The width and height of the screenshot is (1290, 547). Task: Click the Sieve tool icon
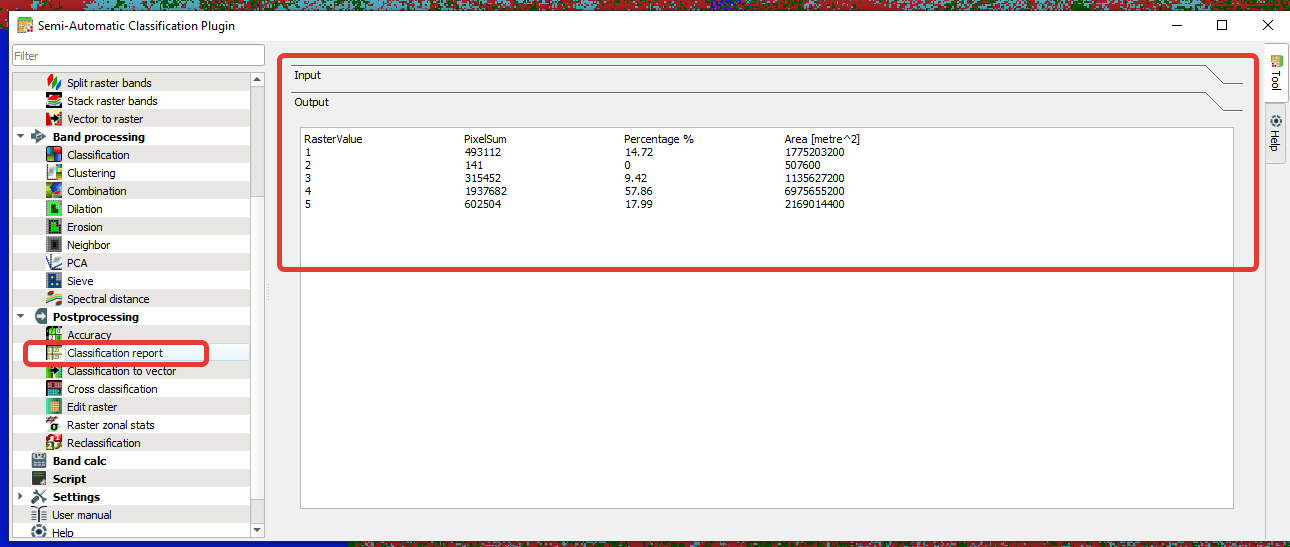54,281
